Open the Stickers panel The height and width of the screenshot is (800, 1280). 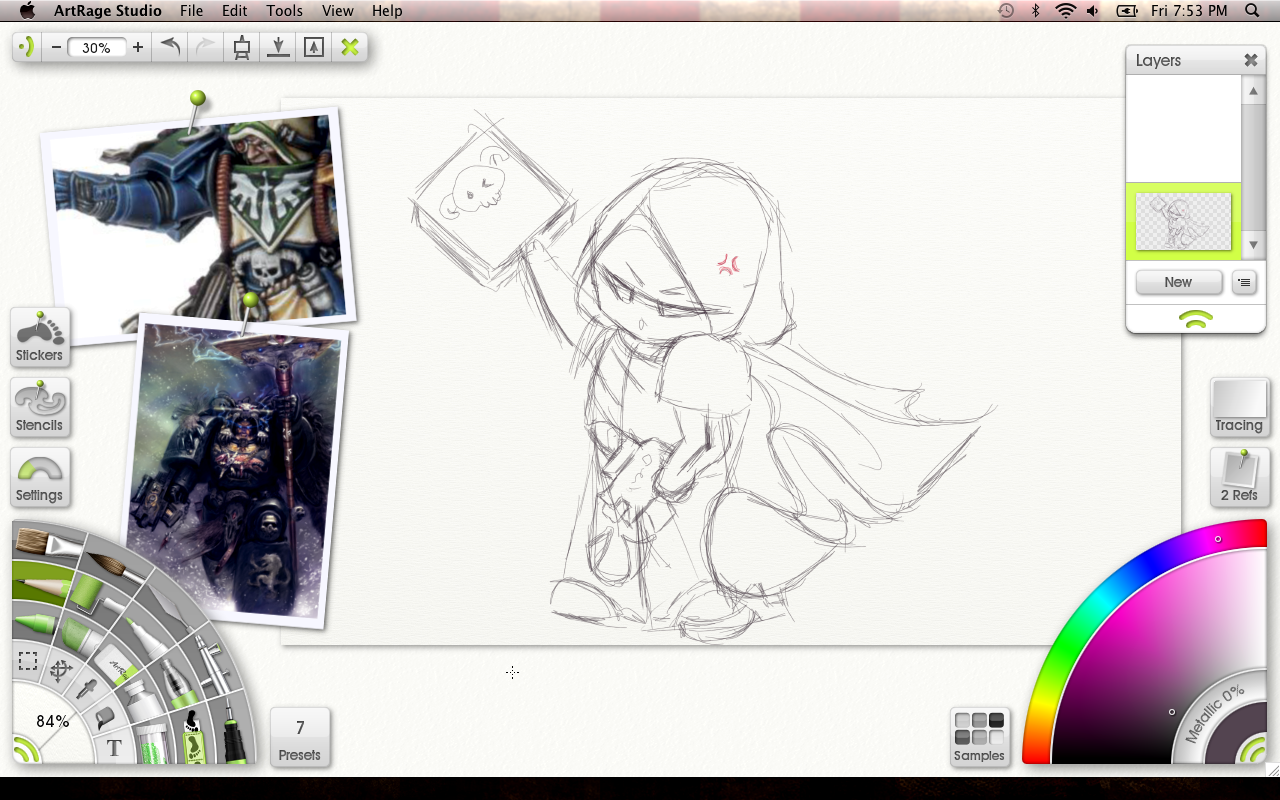point(39,337)
